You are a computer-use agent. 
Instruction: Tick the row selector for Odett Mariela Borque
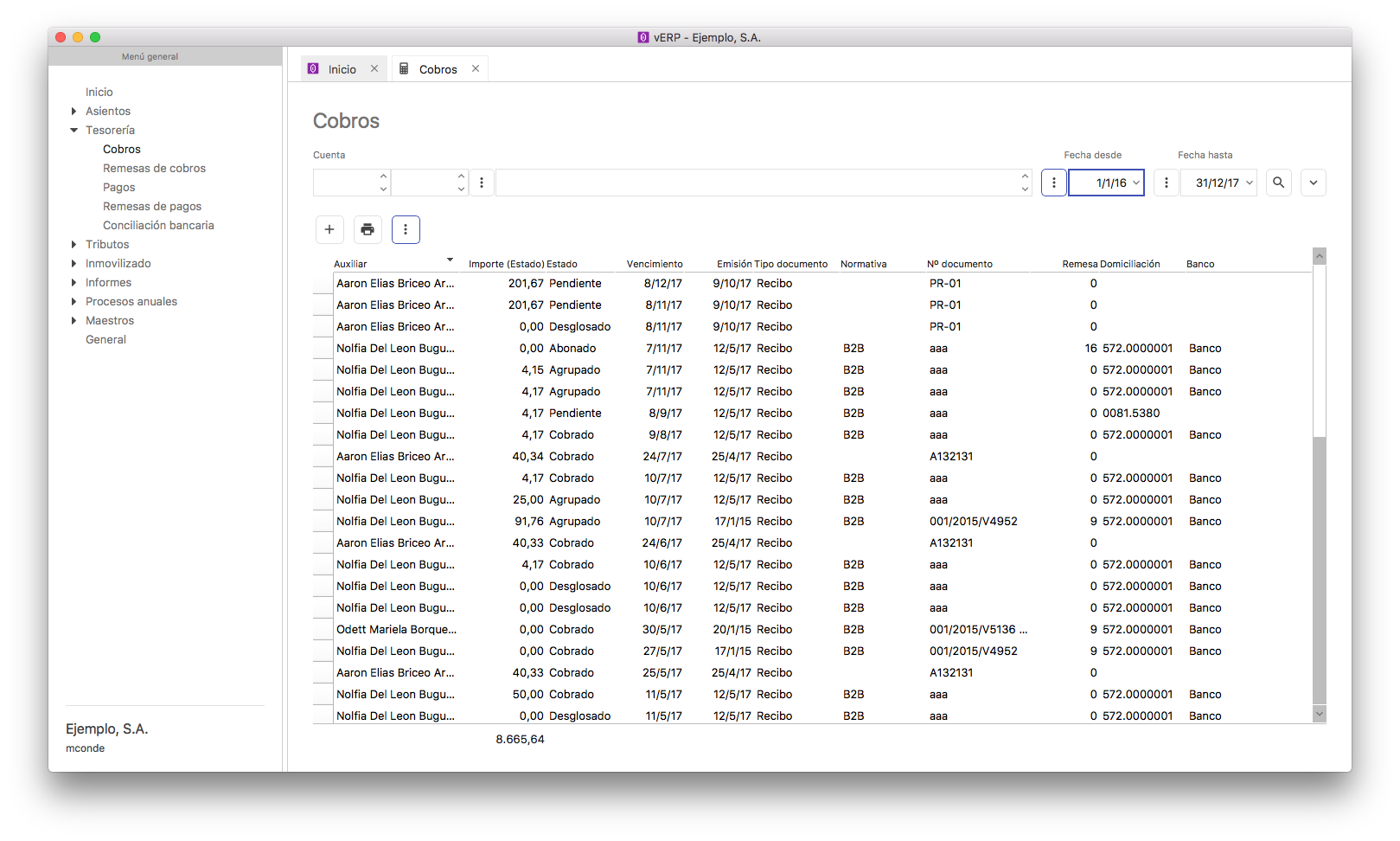[x=323, y=630]
